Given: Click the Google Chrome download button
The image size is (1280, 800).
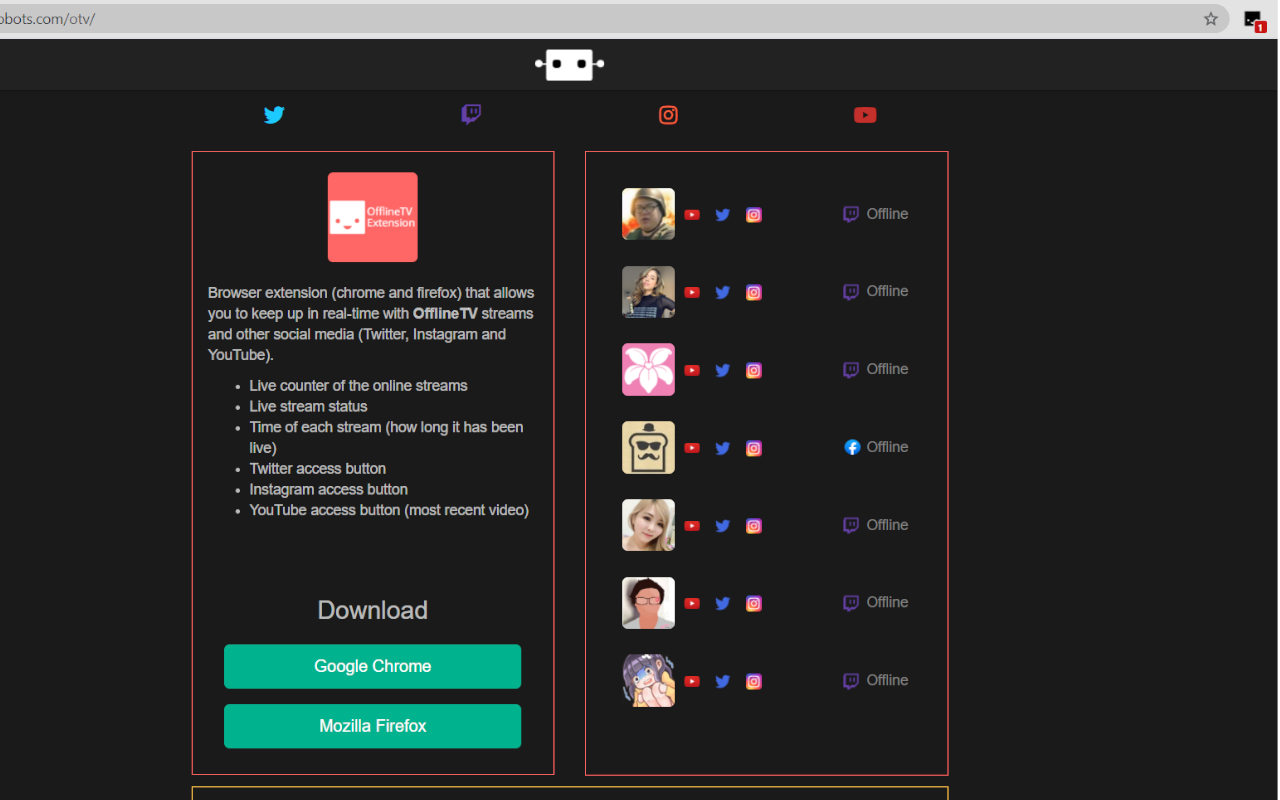Looking at the screenshot, I should tap(372, 666).
